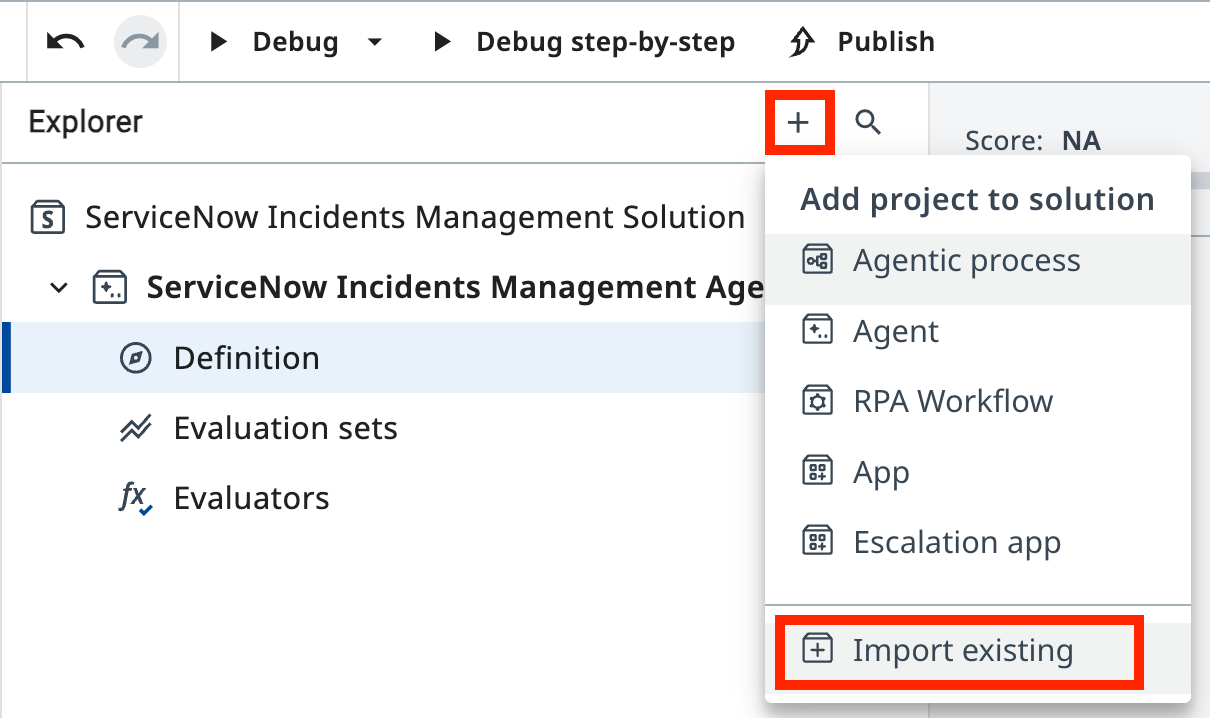Click the Import existing plus-box icon
Viewport: 1210px width, 718px height.
coord(818,651)
